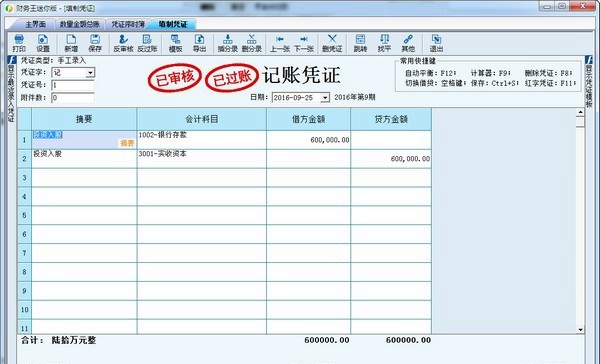Click the 反过账 un-post icon
Image resolution: width=600 pixels, height=364 pixels.
point(147,43)
